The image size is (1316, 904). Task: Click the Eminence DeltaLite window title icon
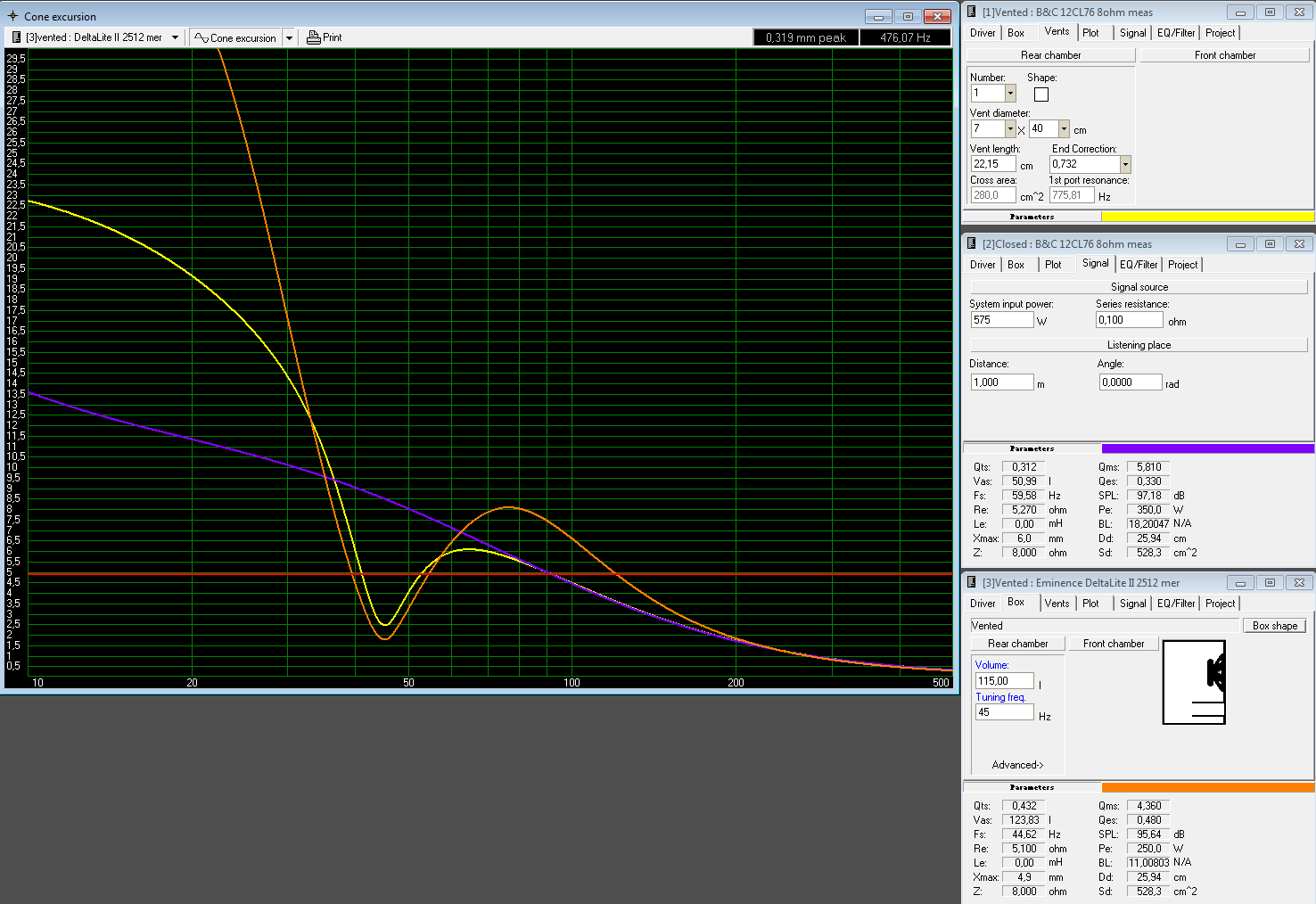coord(971,582)
